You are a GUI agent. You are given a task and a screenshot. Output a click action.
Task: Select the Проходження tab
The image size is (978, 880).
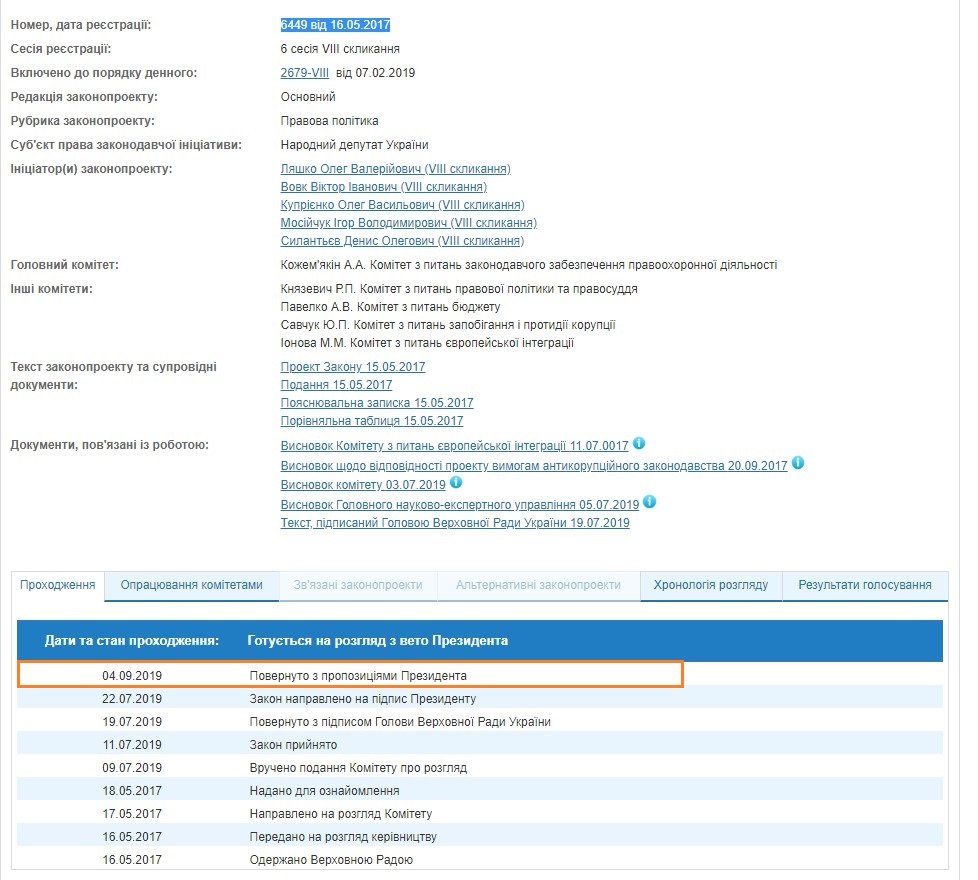(x=58, y=585)
